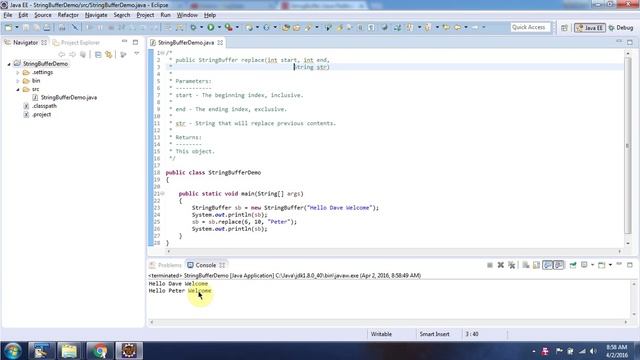The image size is (640, 360).
Task: Collapse the StringBufferDemo project node
Action: [9, 64]
